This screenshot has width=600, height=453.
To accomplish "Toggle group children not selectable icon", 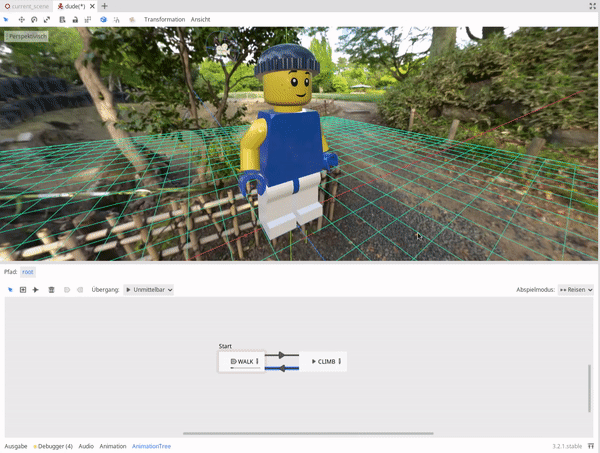I will click(x=88, y=20).
